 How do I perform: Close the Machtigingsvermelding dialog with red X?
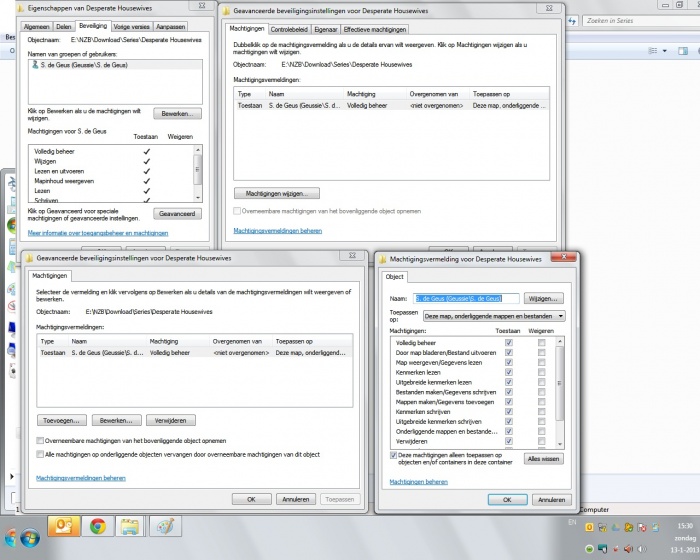[563, 257]
